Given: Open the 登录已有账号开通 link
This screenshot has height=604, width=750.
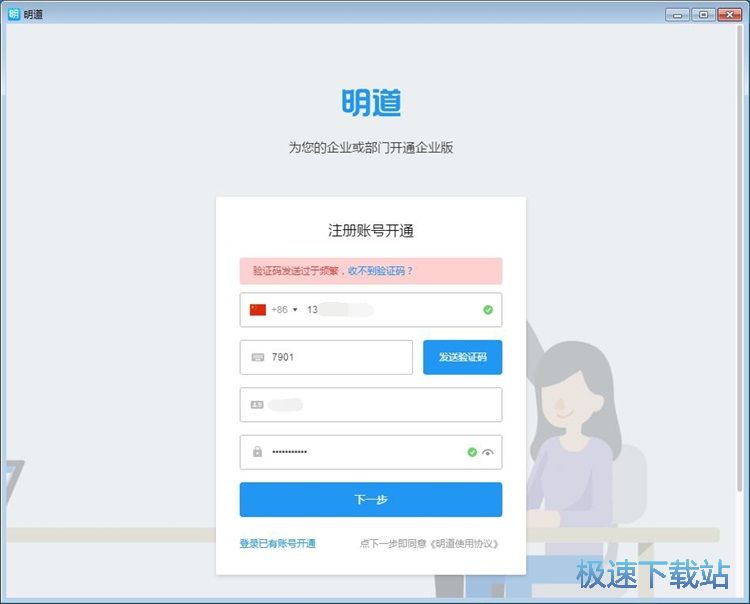Looking at the screenshot, I should (x=277, y=543).
